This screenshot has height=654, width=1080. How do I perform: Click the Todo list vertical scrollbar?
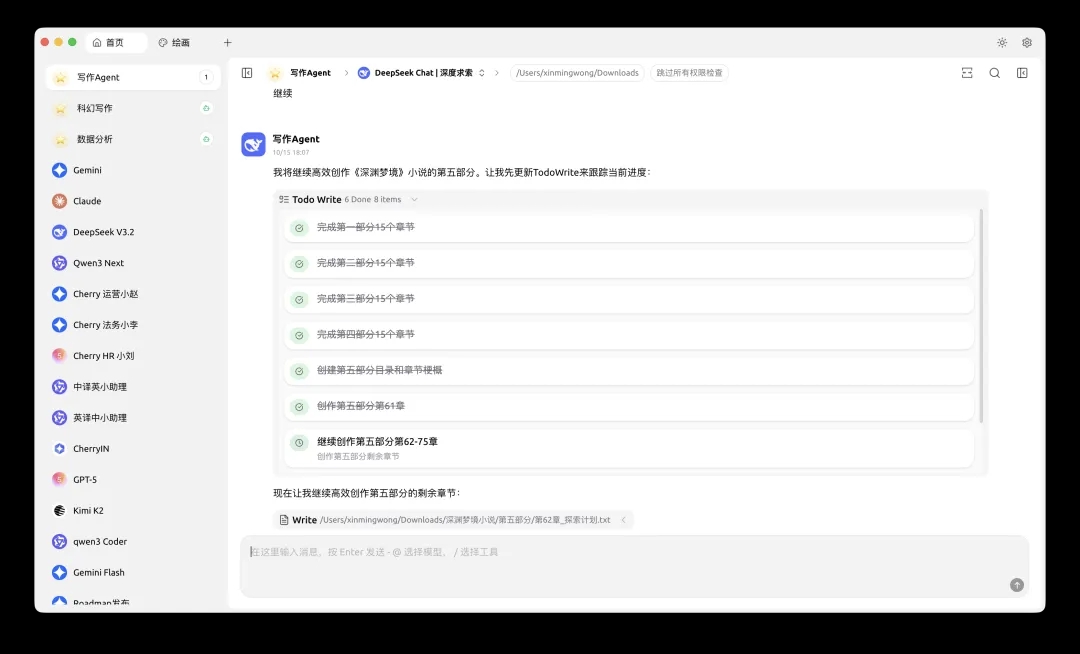point(981,316)
